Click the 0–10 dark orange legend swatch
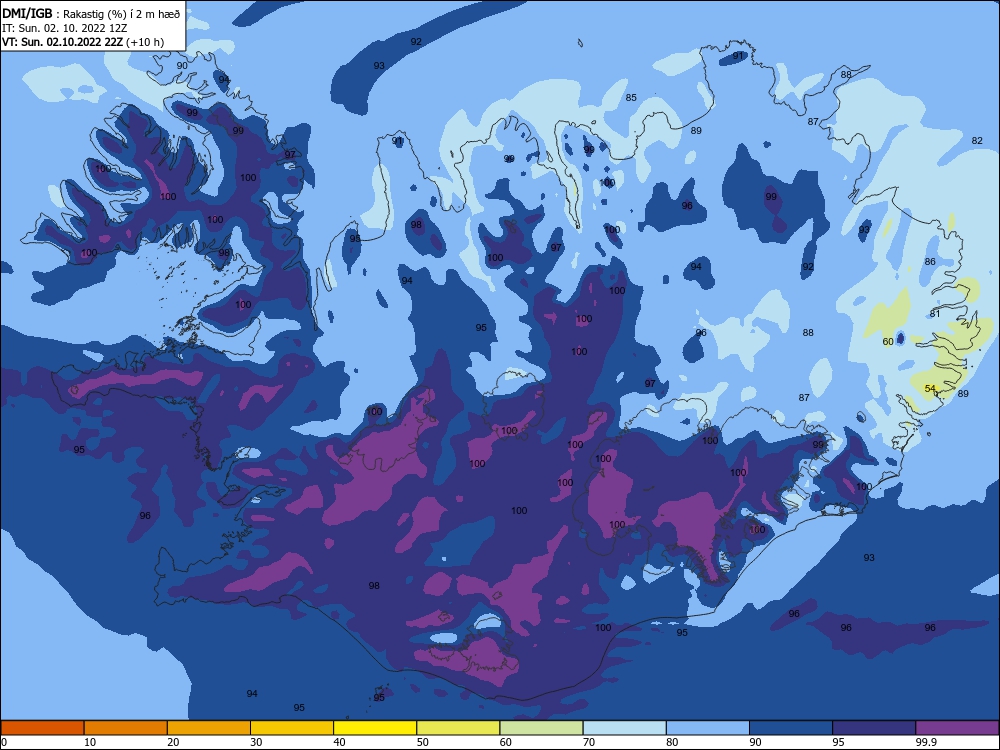Screen dimensions: 1000x750 (x=42, y=728)
